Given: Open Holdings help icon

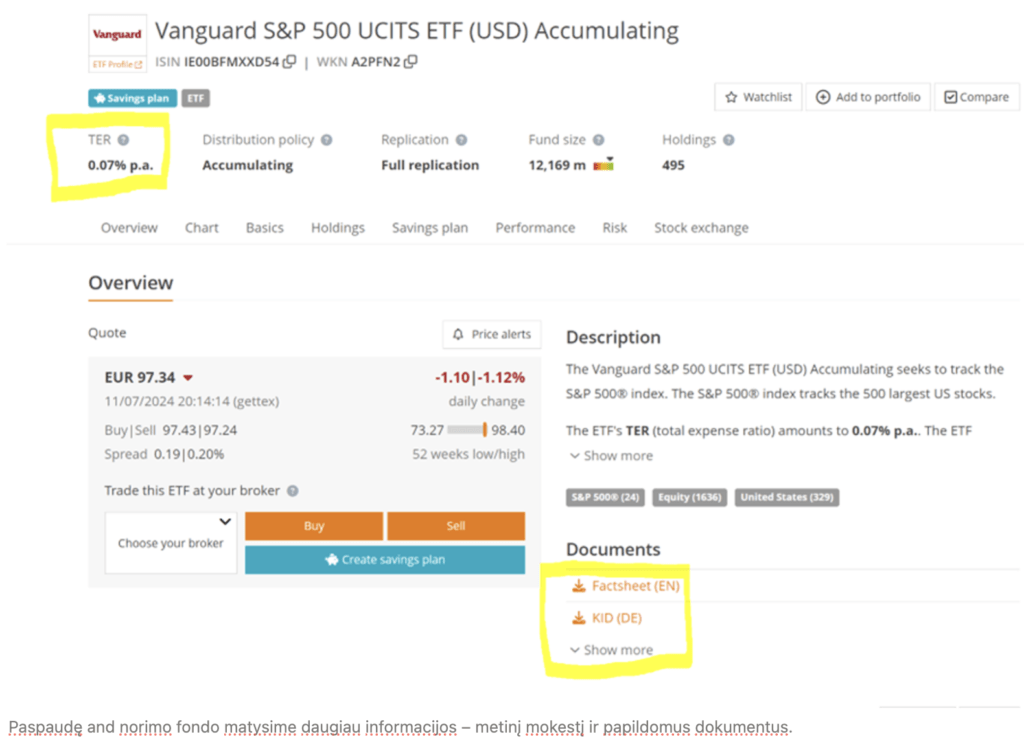Looking at the screenshot, I should coord(729,140).
